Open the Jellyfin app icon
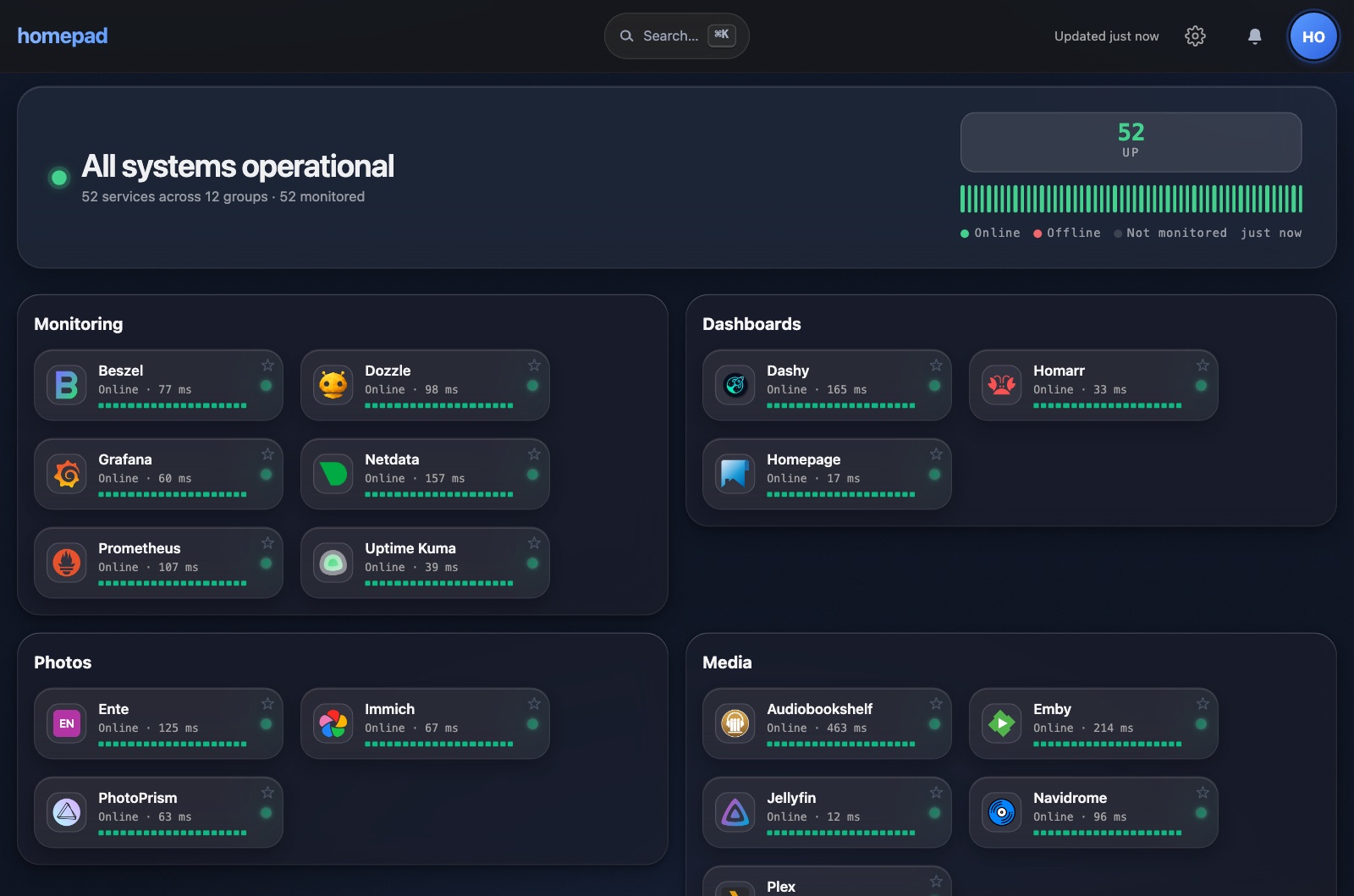The height and width of the screenshot is (896, 1354). coord(735,812)
